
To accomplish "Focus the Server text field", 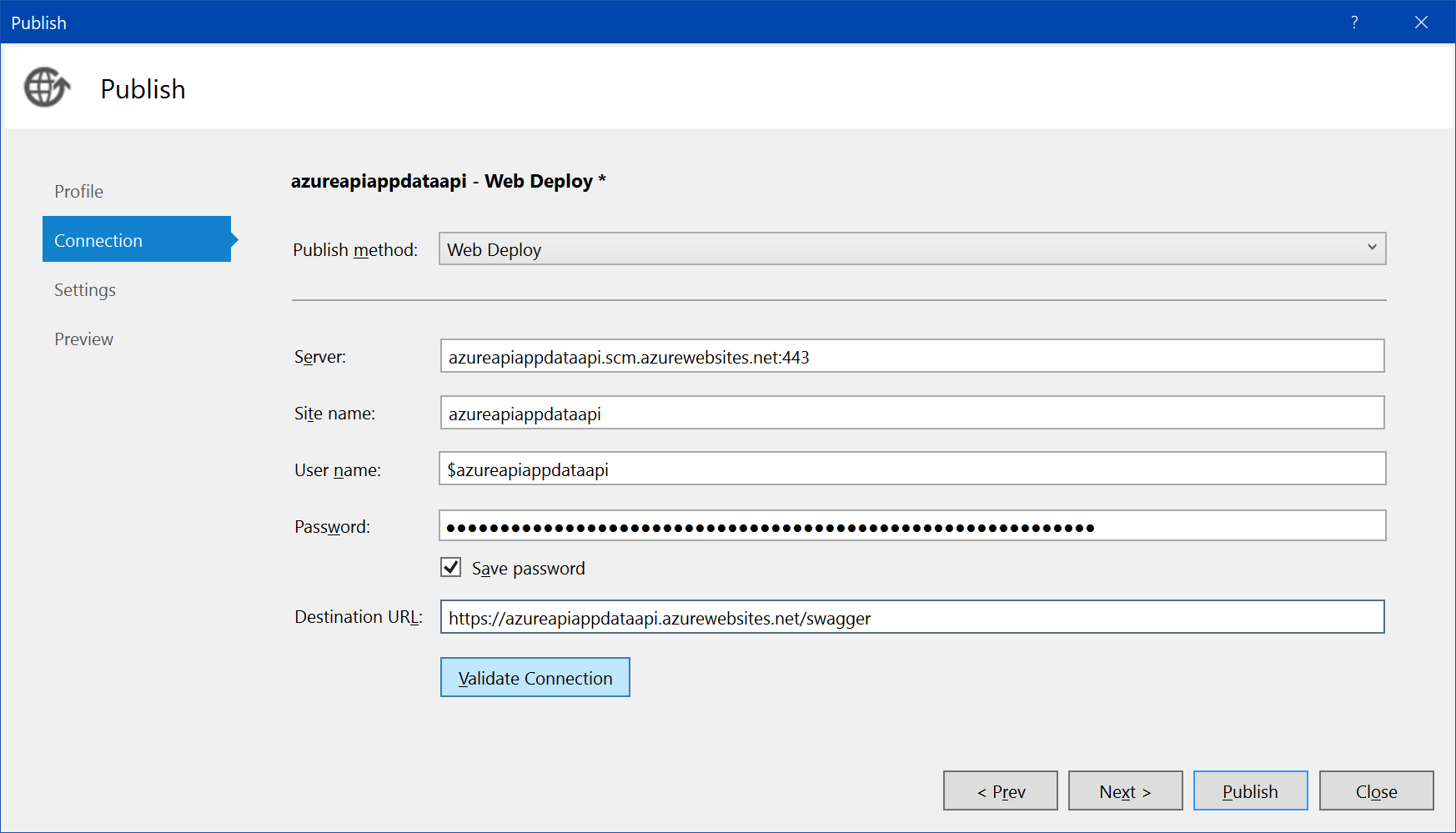I will (x=911, y=357).
